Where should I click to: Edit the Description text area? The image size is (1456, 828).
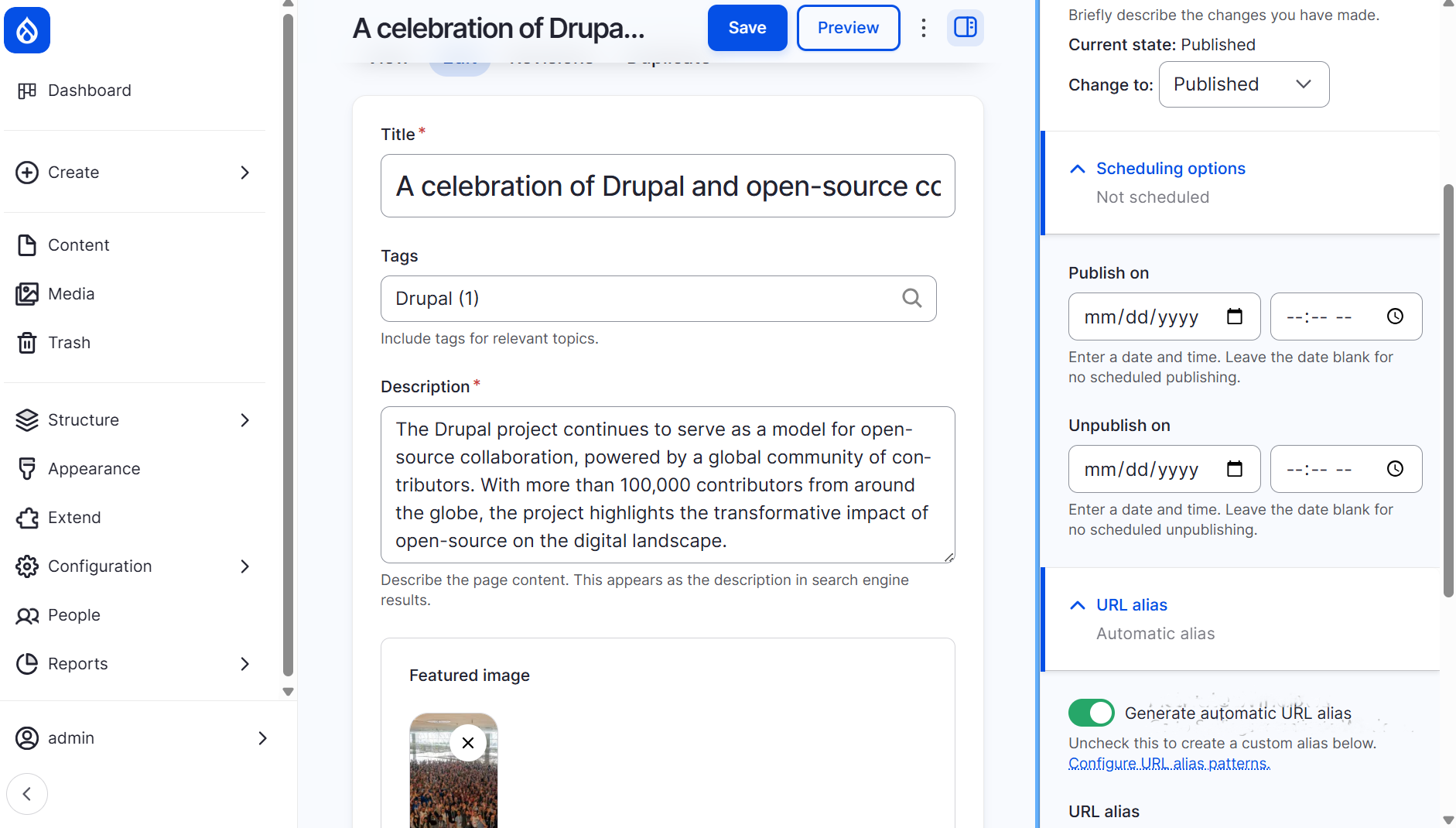[668, 484]
